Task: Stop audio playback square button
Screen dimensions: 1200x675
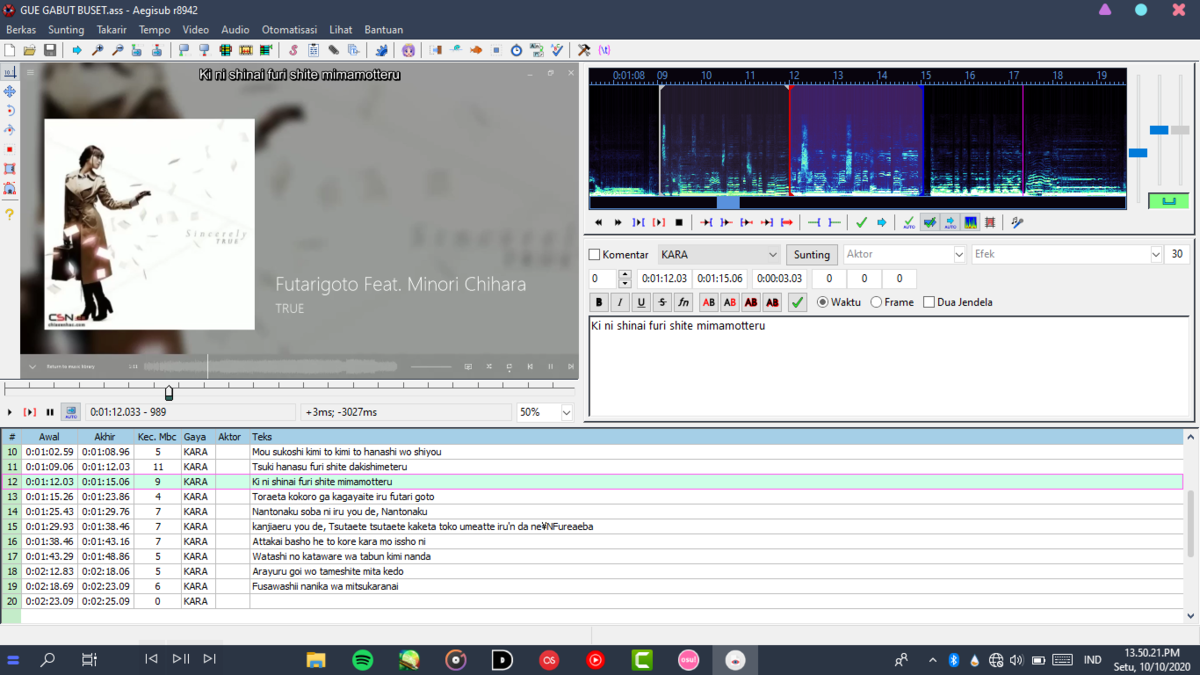Action: (x=679, y=222)
